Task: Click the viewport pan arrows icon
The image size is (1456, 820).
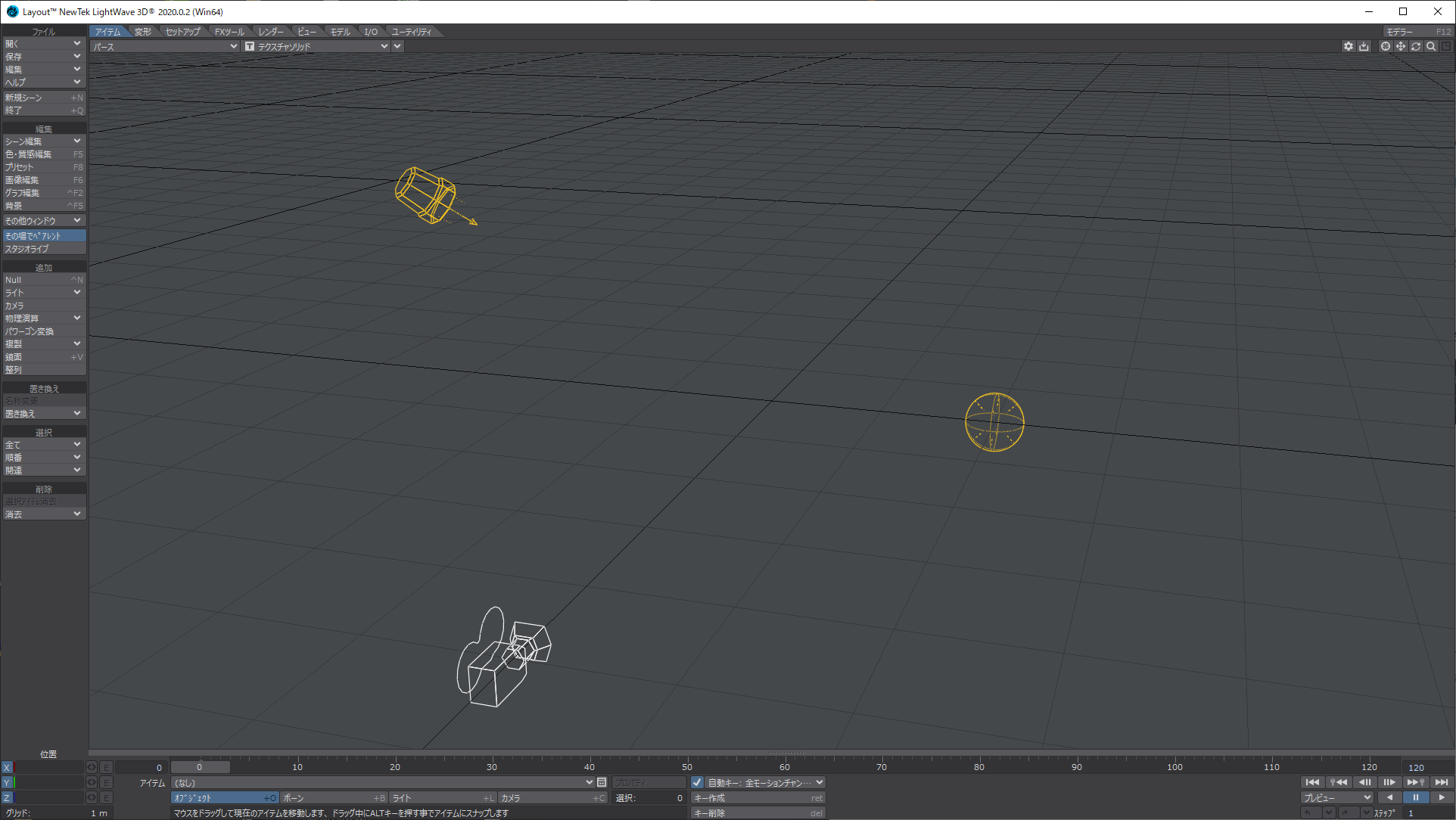Action: click(x=1401, y=46)
